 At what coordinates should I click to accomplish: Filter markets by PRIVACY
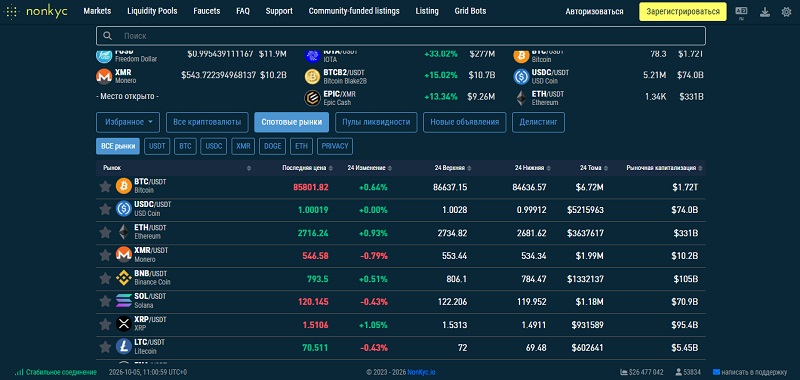[x=335, y=146]
